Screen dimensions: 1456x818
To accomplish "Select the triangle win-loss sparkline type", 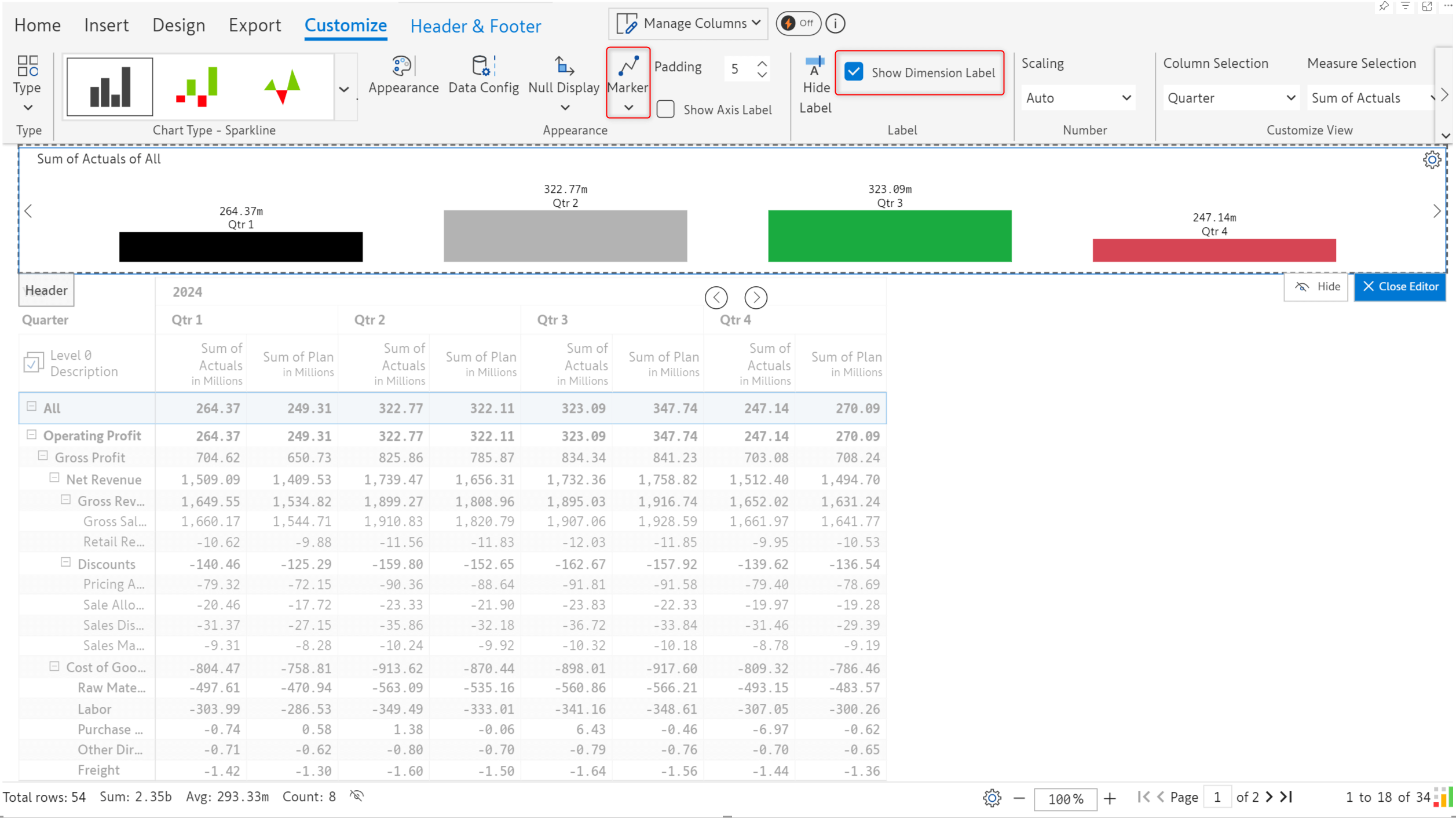I will (x=282, y=87).
